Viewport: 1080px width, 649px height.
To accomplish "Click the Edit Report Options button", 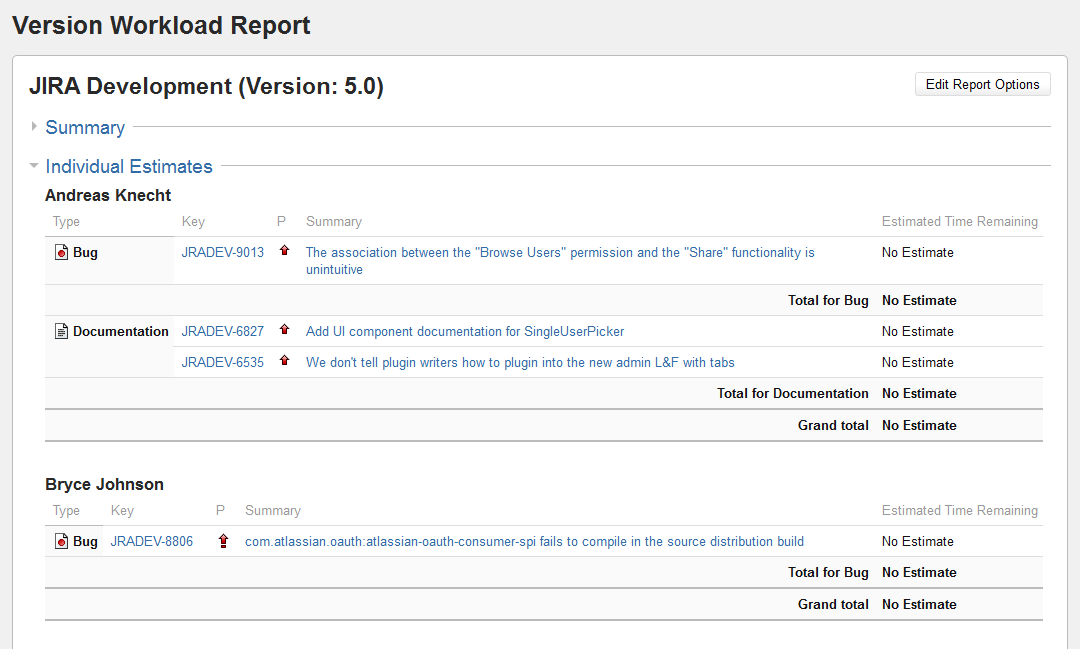I will coord(982,85).
